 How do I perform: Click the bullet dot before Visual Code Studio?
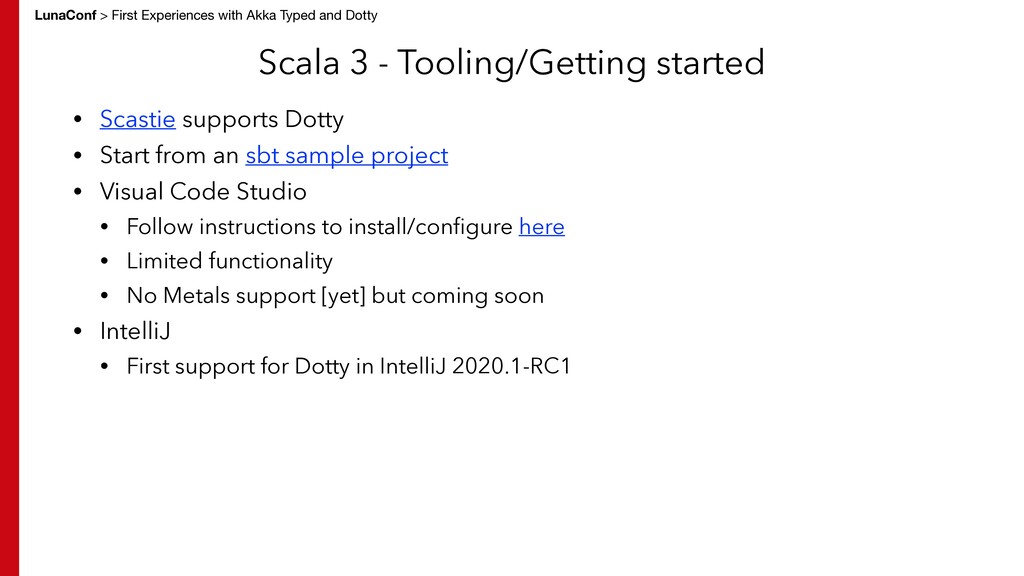76,192
